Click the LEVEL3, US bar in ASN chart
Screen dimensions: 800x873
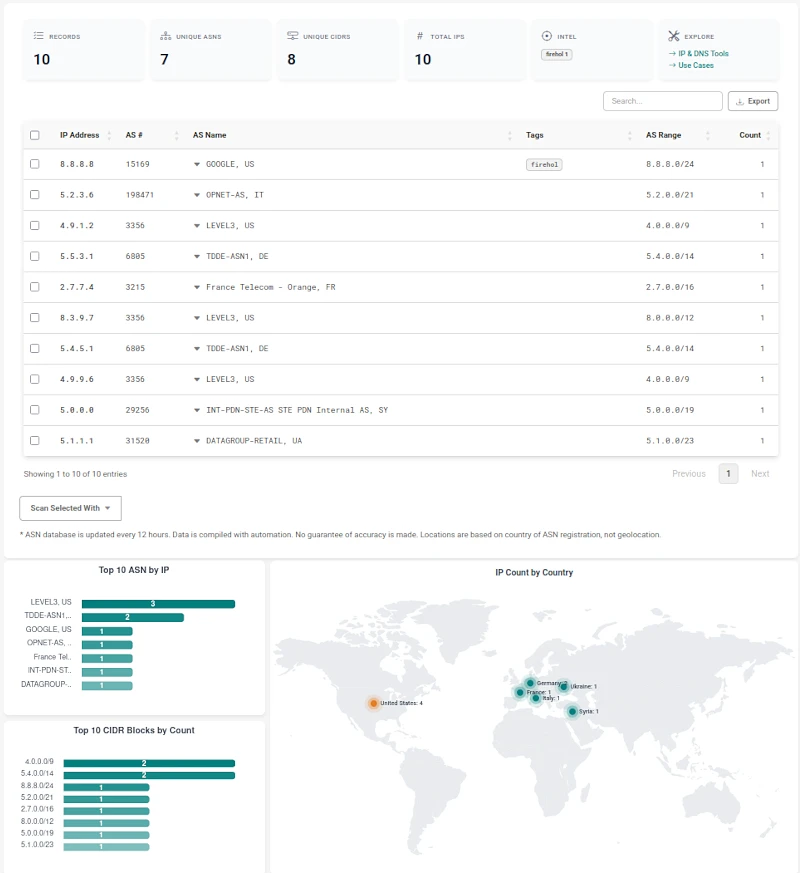[x=158, y=604]
